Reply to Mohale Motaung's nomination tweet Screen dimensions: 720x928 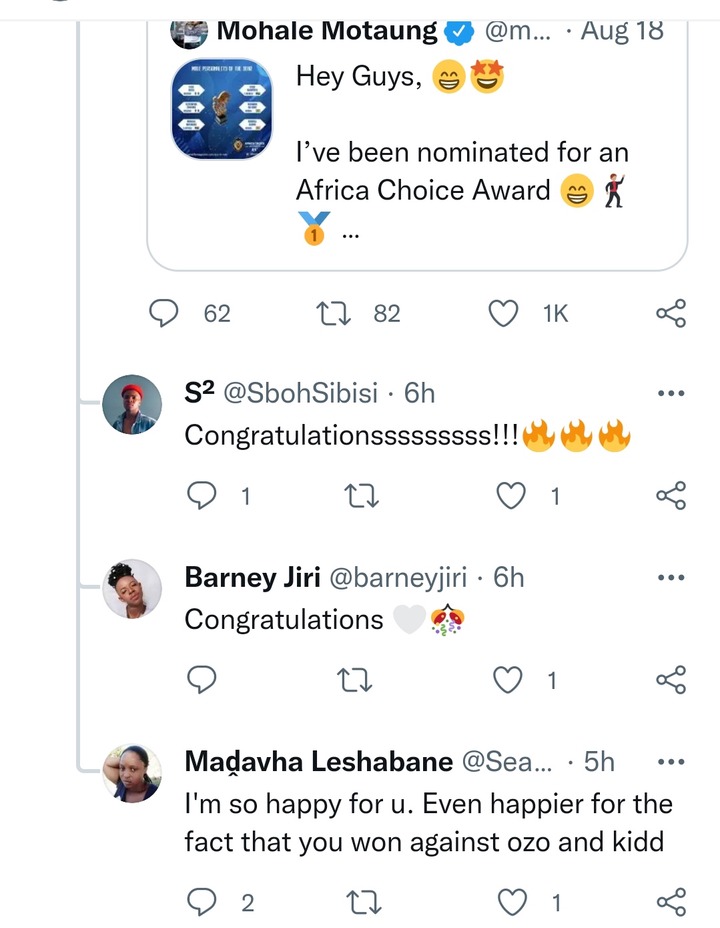coord(163,313)
